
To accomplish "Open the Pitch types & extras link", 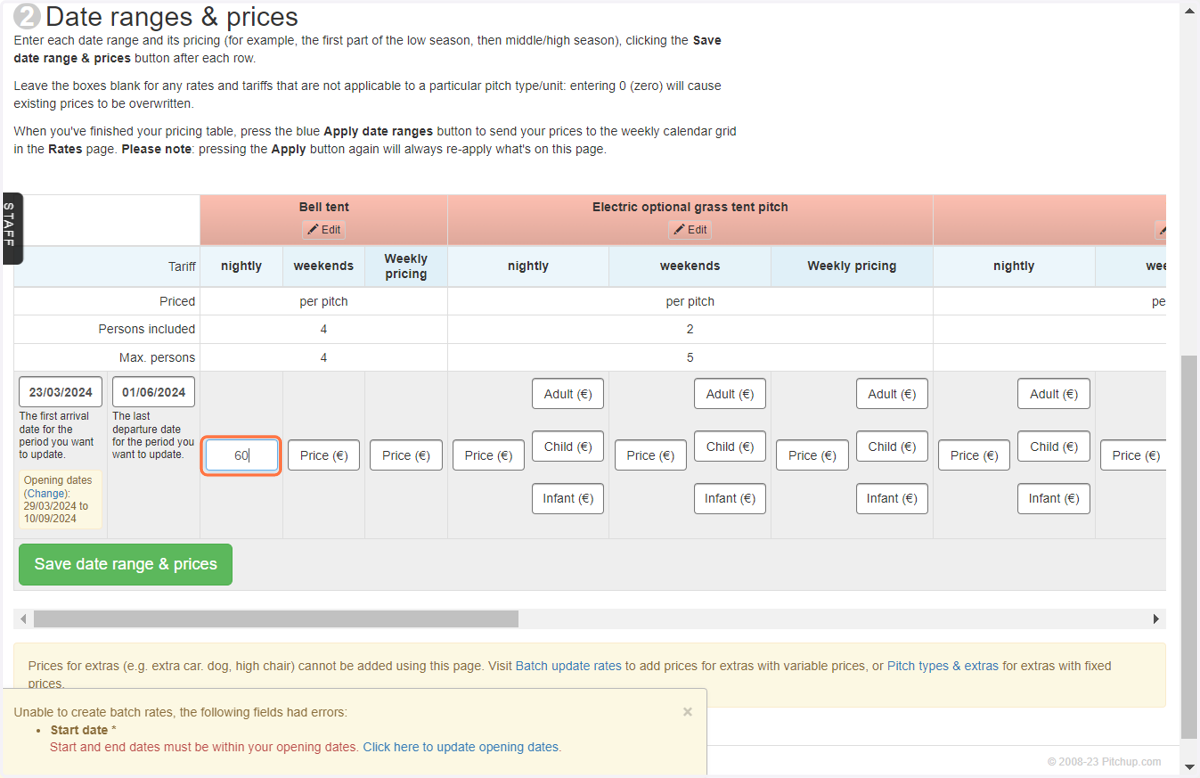I will click(x=943, y=665).
